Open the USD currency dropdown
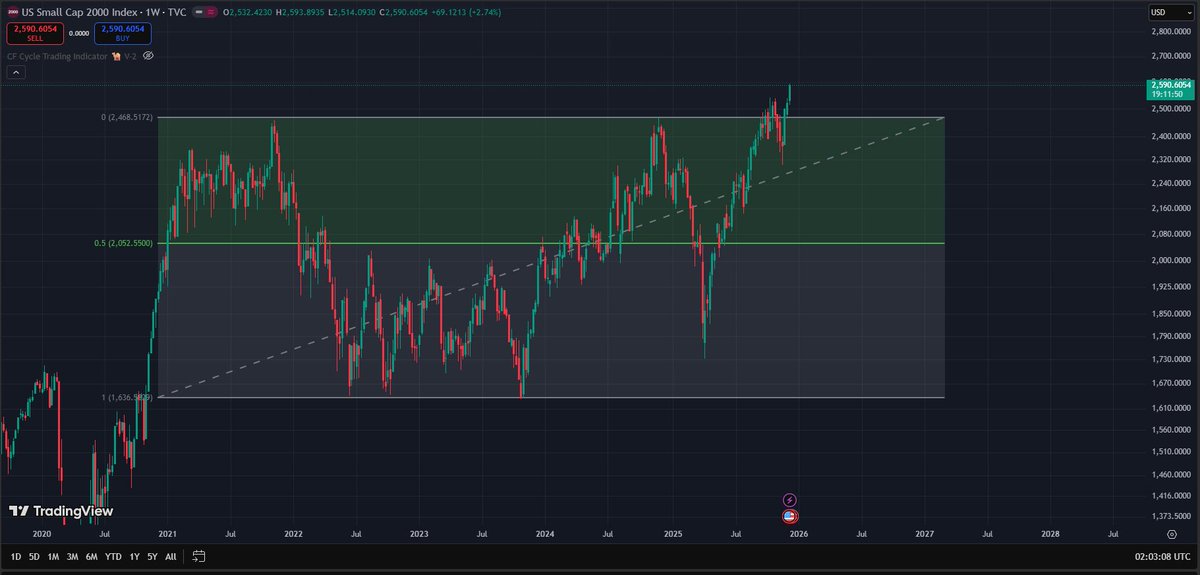 [x=1169, y=12]
